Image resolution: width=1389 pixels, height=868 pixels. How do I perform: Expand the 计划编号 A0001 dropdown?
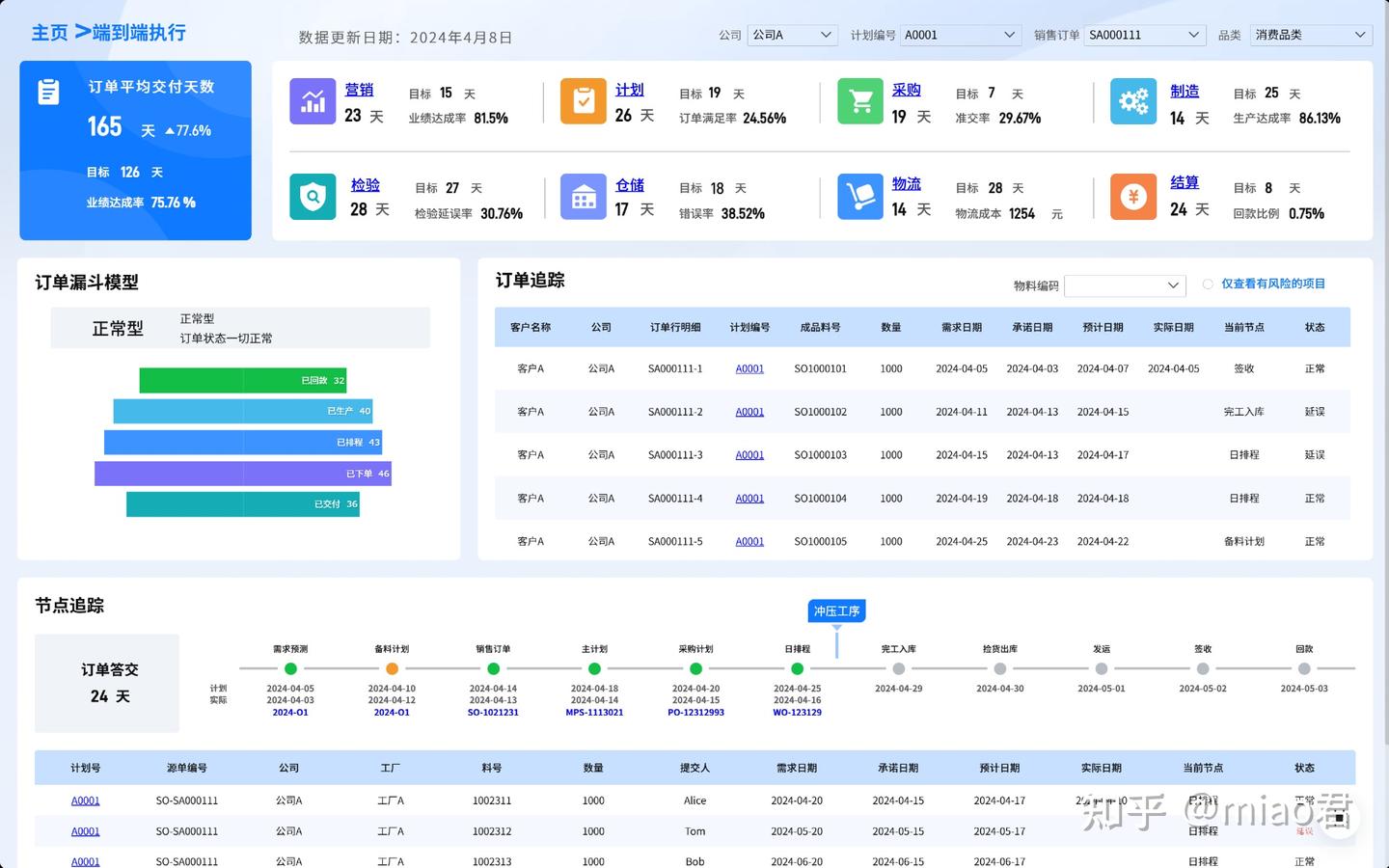tap(961, 35)
